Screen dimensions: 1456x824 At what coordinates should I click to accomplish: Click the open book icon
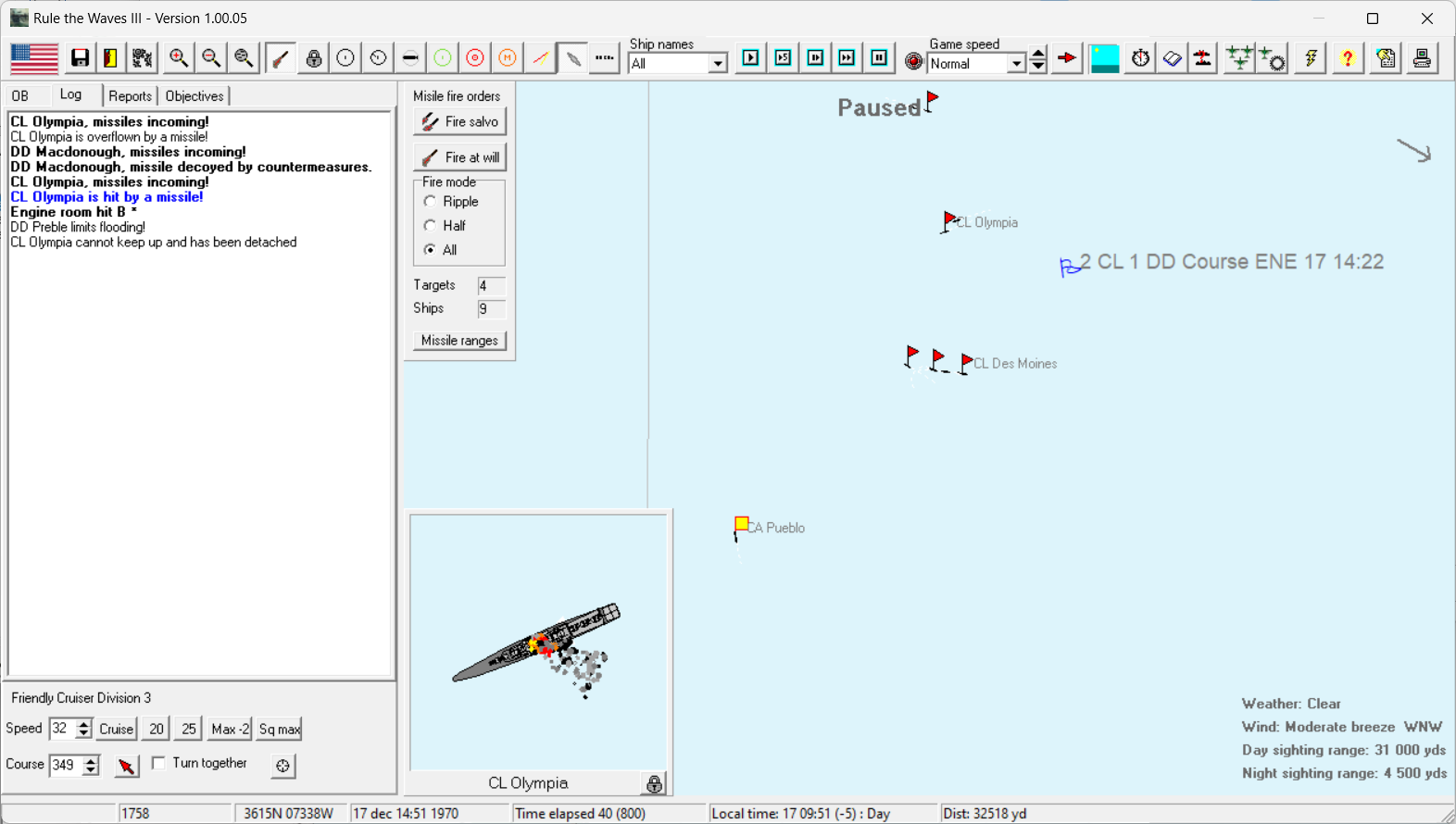(1172, 58)
